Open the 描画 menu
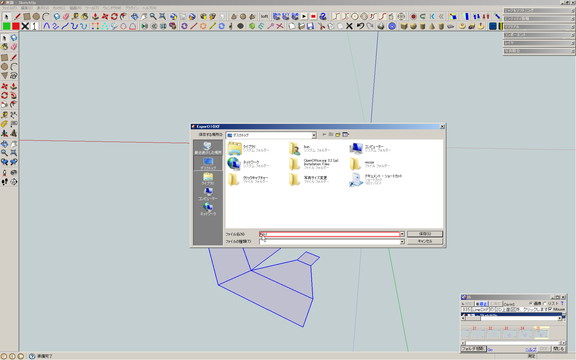Image resolution: width=576 pixels, height=360 pixels. click(76, 8)
